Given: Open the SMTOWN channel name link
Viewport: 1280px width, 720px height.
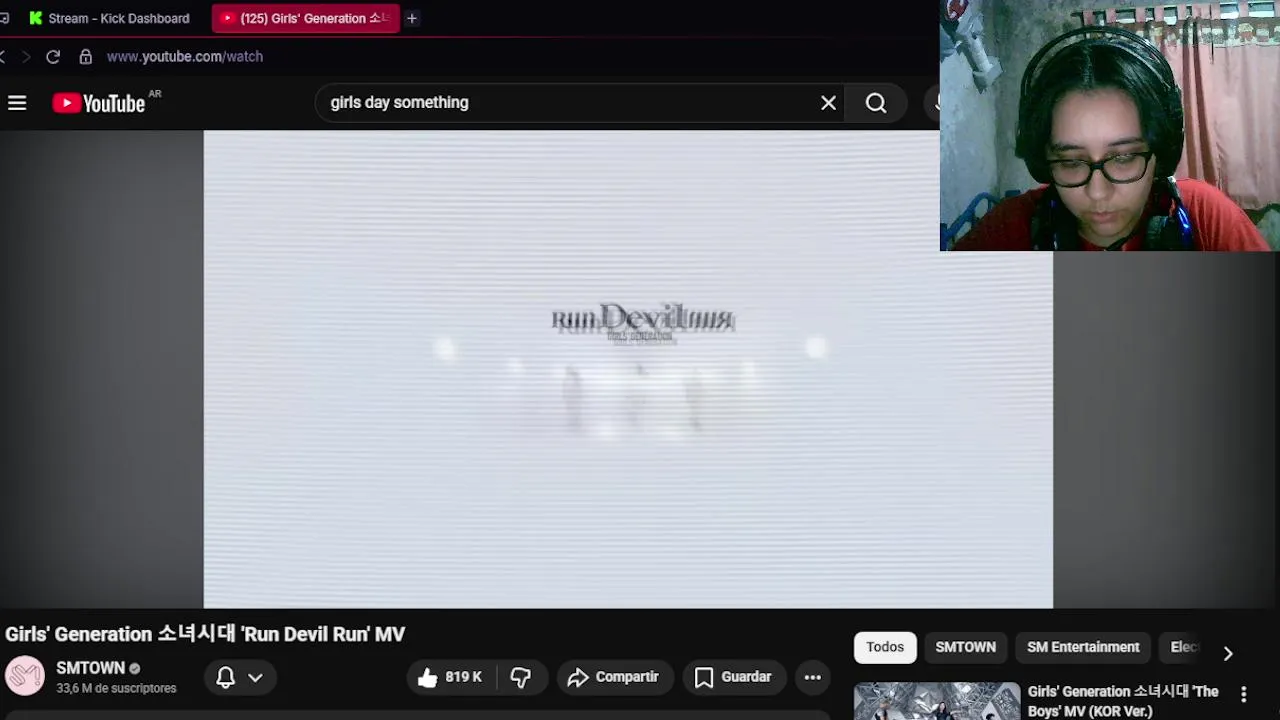Looking at the screenshot, I should point(90,668).
